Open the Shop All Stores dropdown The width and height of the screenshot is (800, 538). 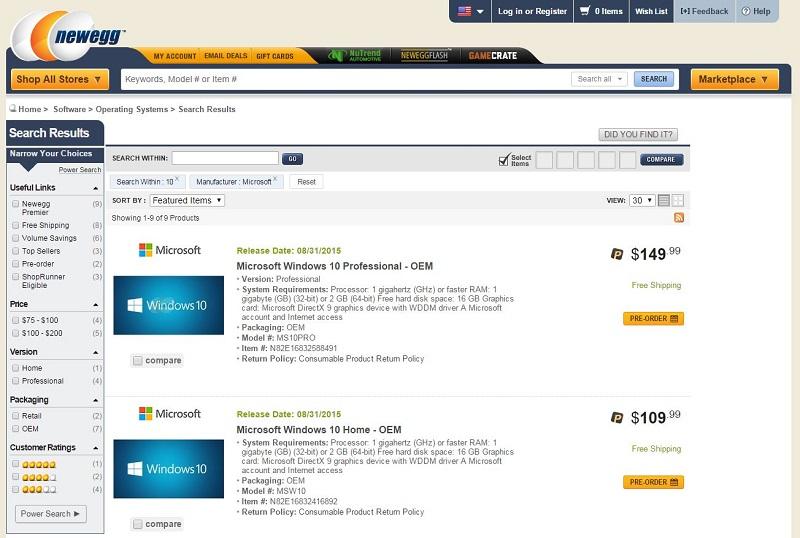pyautogui.click(x=60, y=80)
